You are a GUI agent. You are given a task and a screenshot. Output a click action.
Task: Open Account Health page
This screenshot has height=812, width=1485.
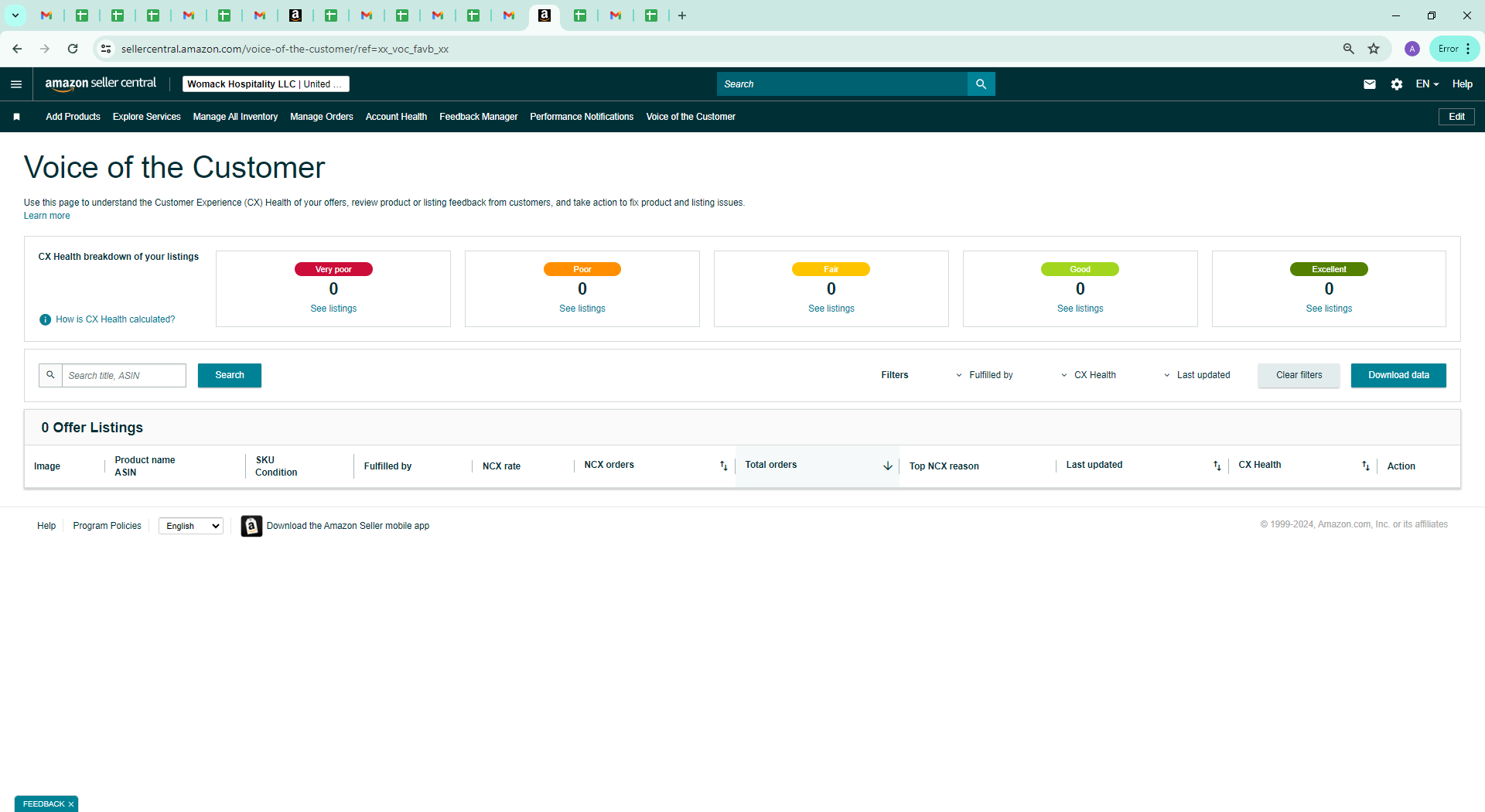[396, 117]
